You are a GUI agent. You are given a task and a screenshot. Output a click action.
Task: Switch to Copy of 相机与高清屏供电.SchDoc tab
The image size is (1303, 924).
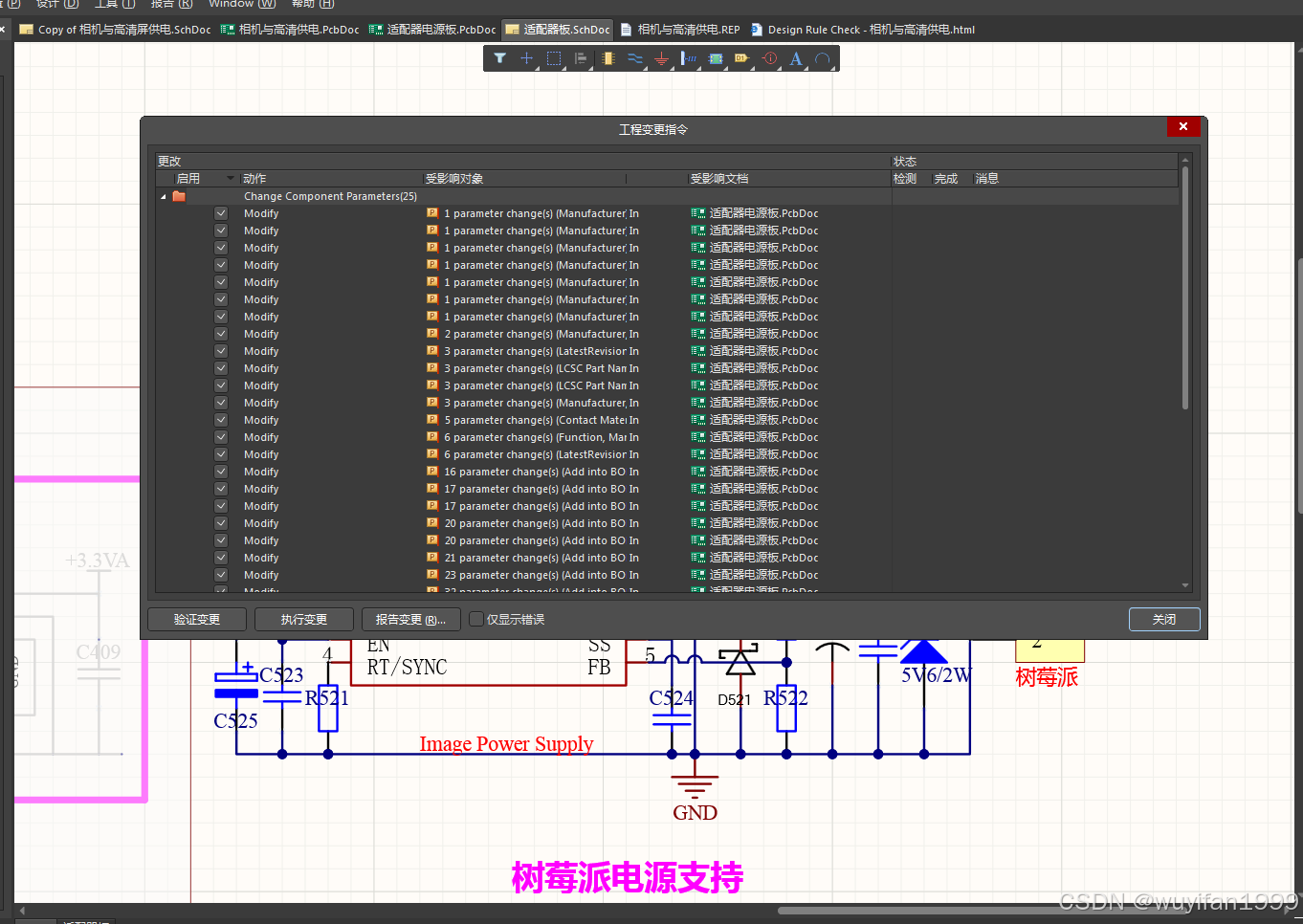point(116,30)
